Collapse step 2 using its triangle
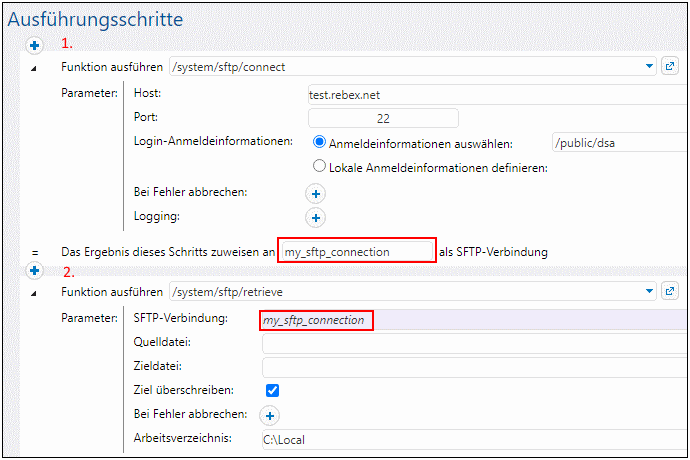Image resolution: width=690 pixels, height=460 pixels. (34, 294)
